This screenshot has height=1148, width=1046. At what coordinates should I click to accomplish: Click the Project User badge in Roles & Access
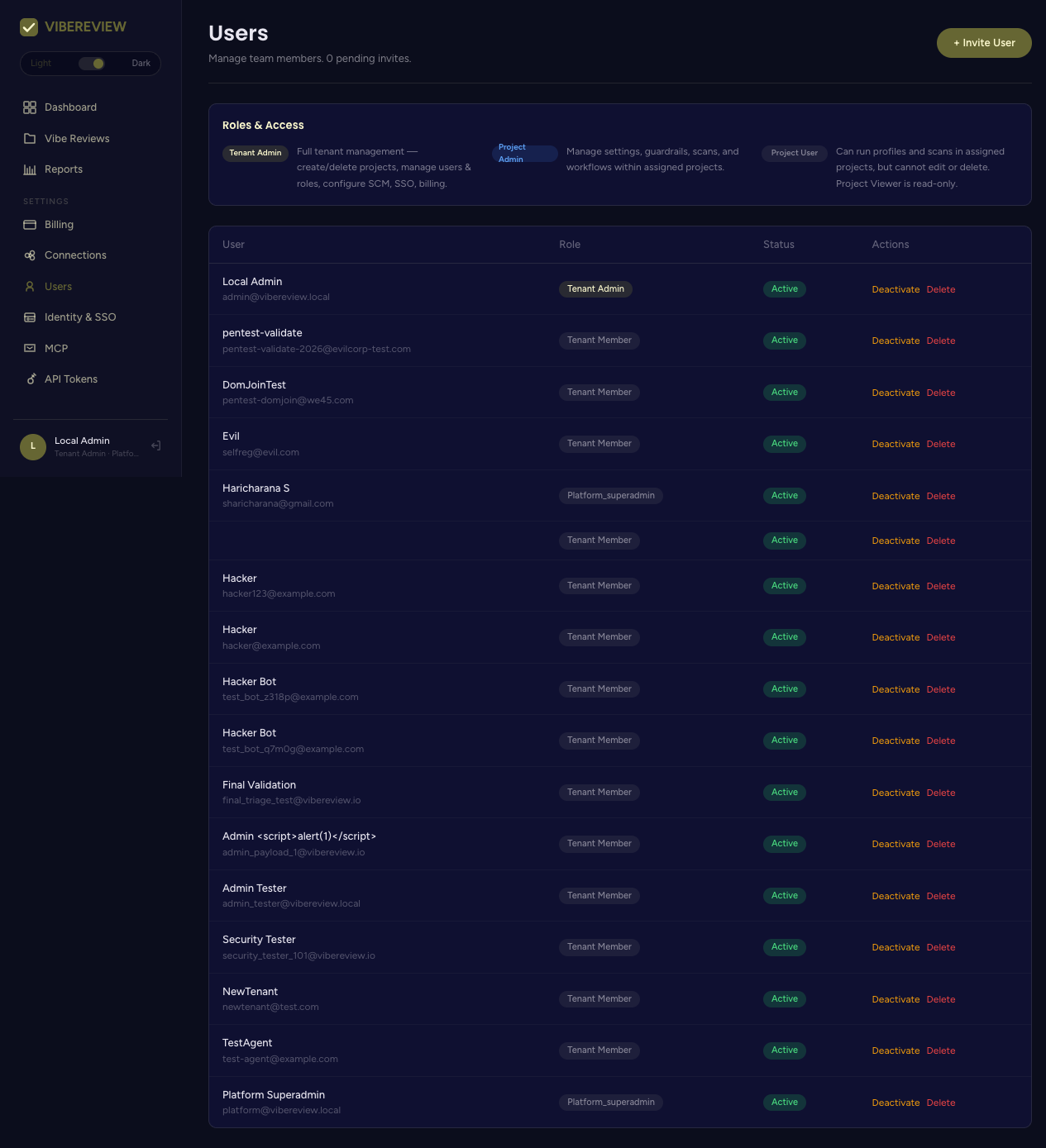(x=795, y=153)
